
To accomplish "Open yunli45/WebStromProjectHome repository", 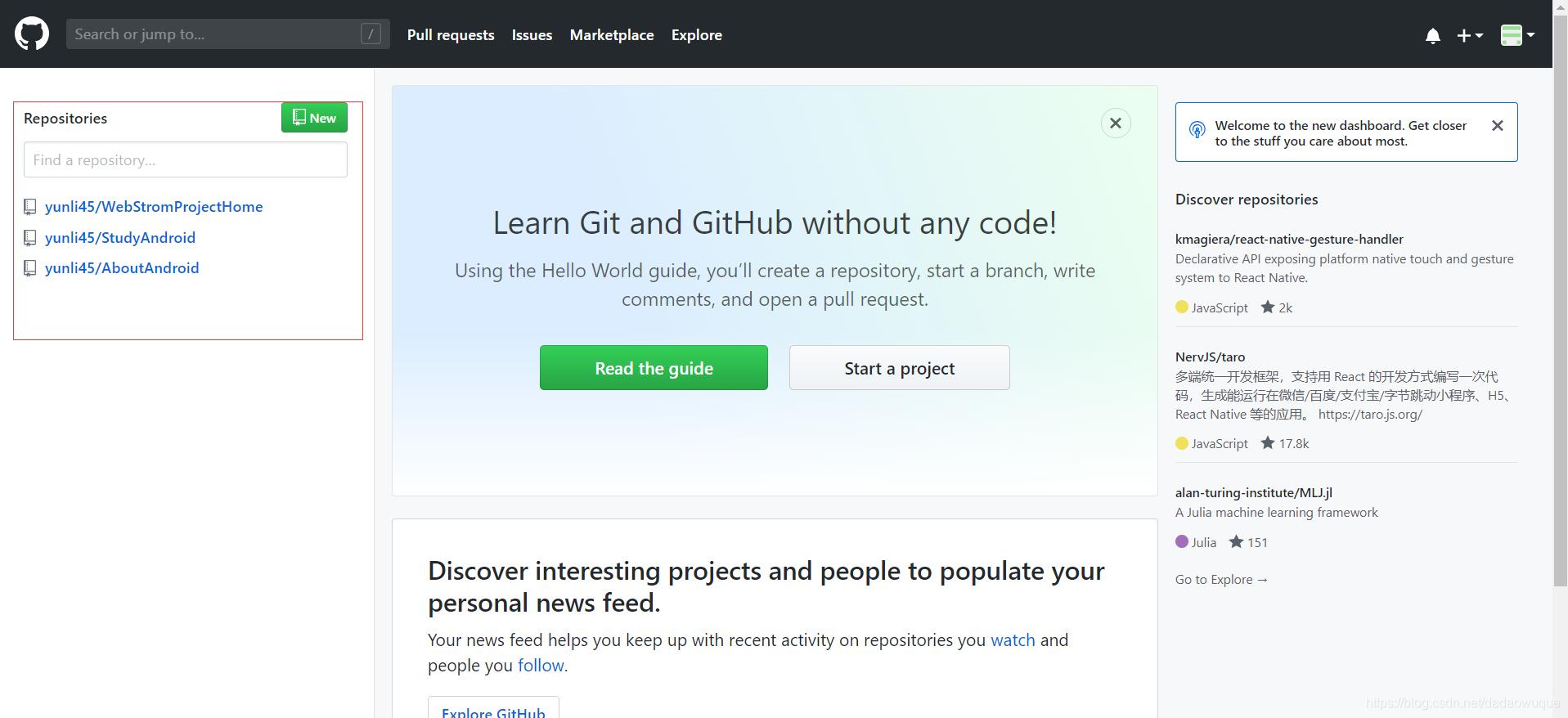I will [x=154, y=207].
